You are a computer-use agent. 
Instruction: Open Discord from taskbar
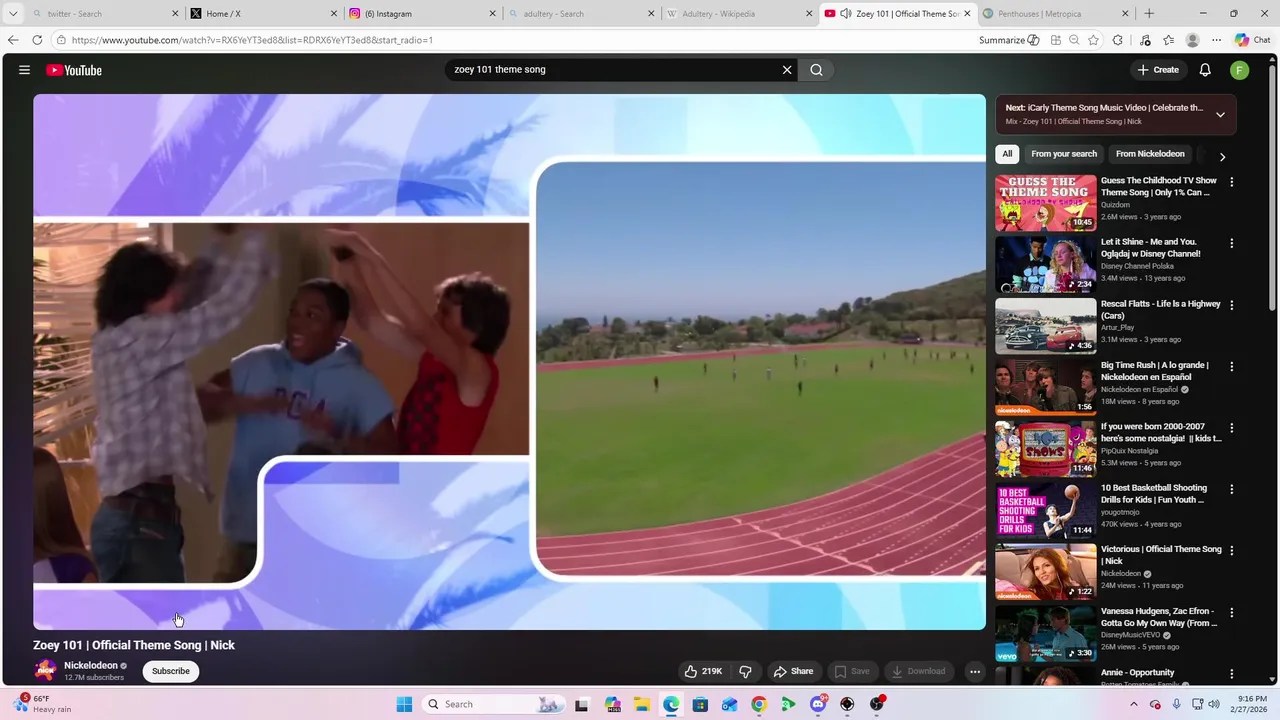tap(818, 704)
